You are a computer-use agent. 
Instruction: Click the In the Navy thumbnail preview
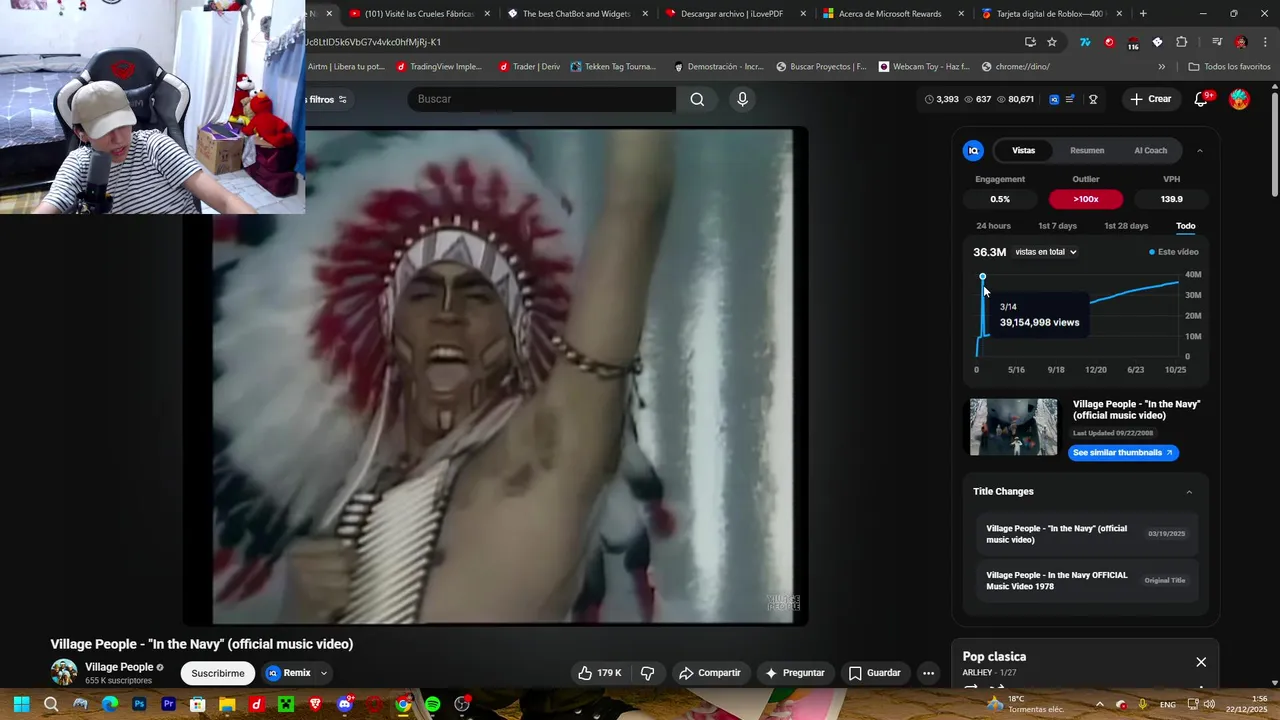(1013, 427)
